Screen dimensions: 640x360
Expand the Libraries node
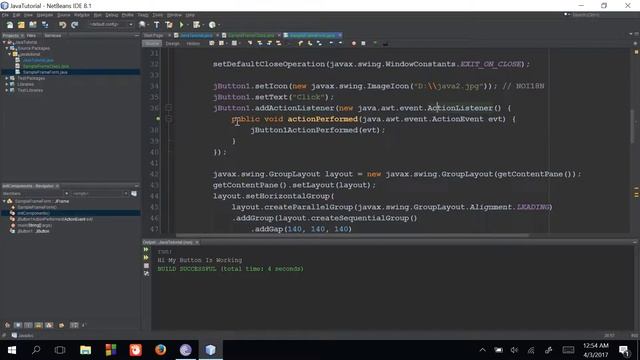(x=7, y=84)
